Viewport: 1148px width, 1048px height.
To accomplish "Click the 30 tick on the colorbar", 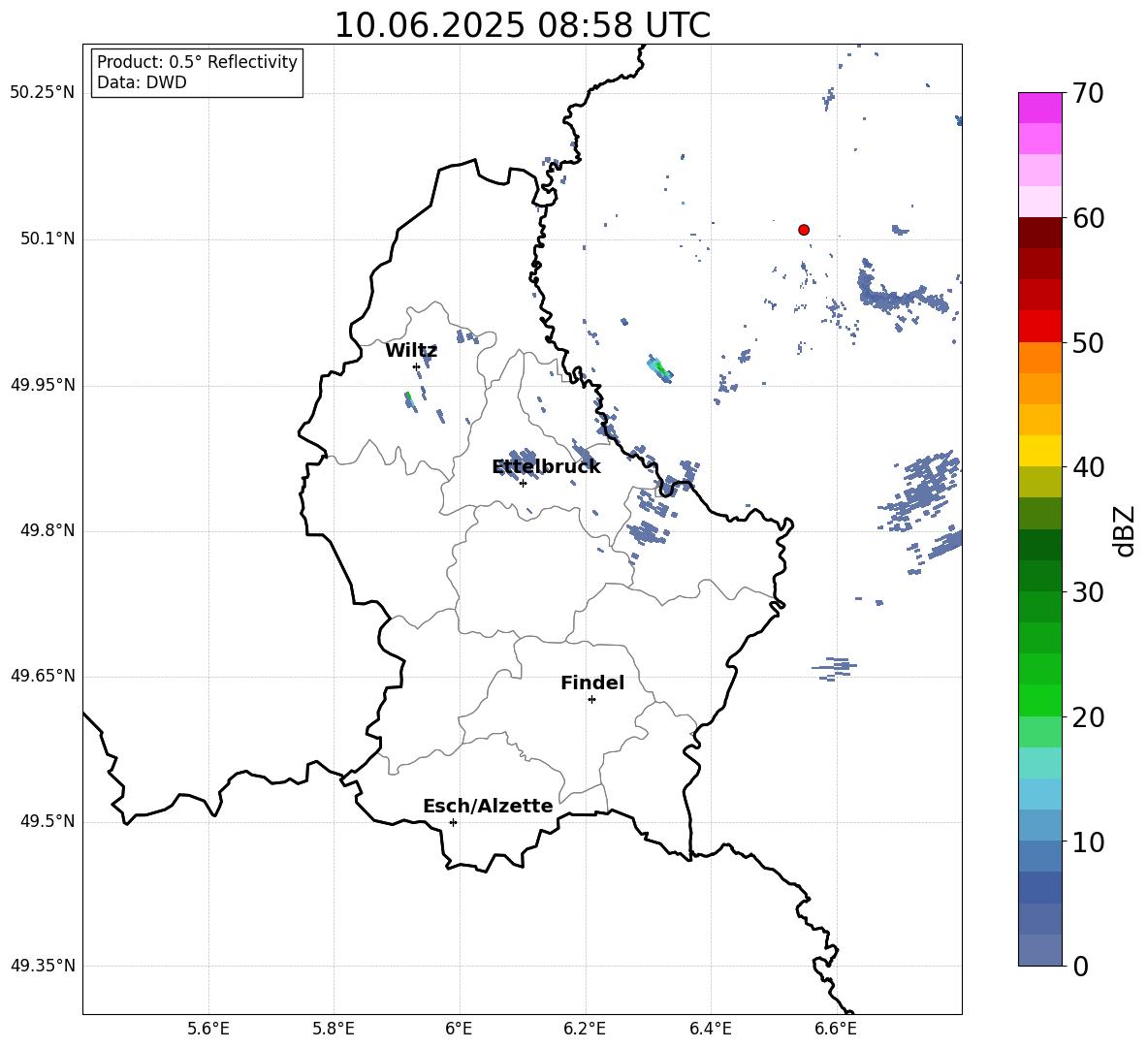I will coord(1088,592).
